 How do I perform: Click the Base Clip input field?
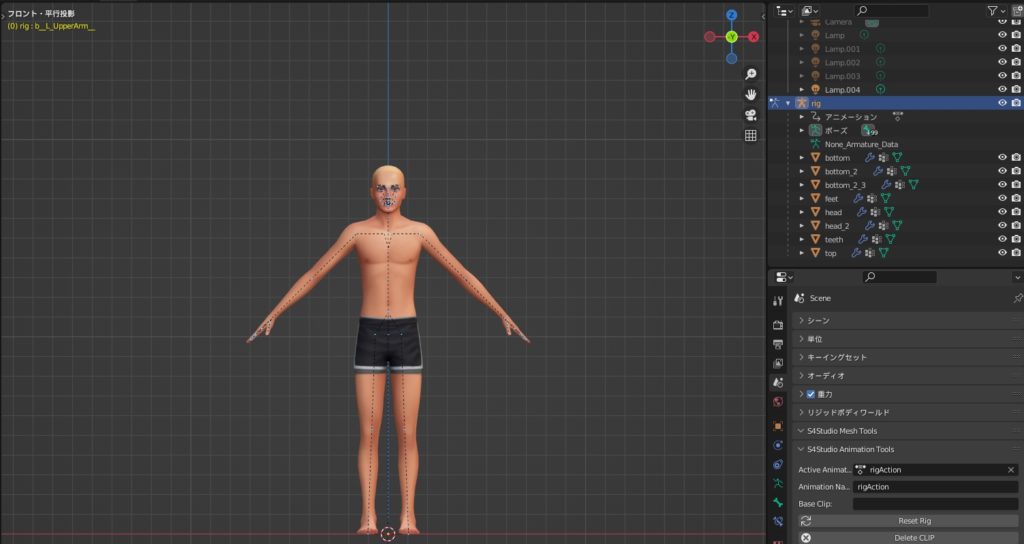[935, 504]
